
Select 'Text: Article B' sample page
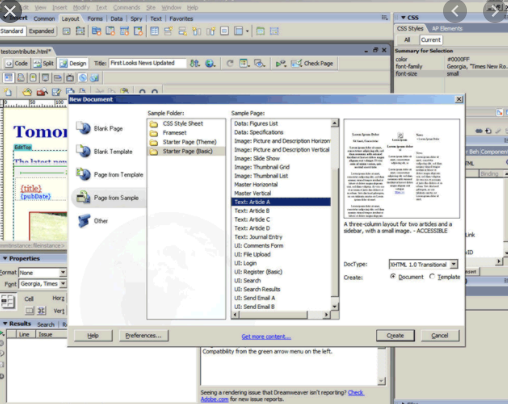(252, 211)
